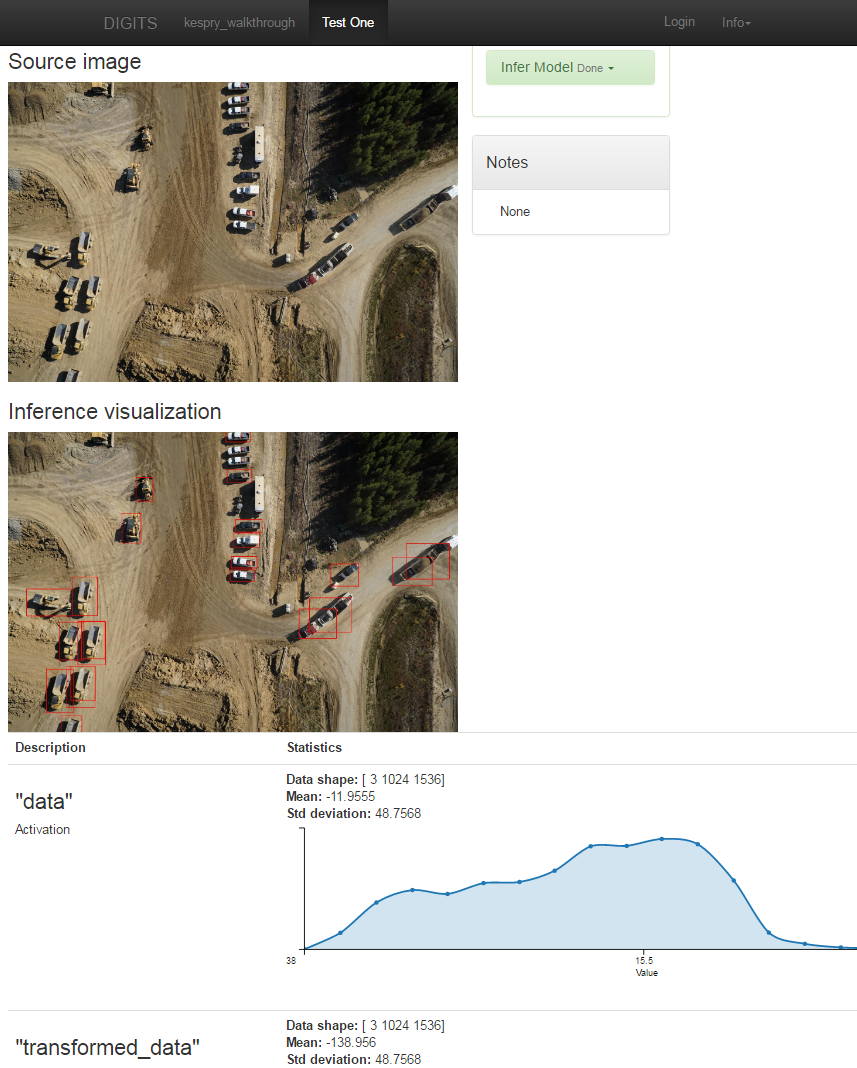Click the caret arrow beside Done
Image resolution: width=857 pixels, height=1068 pixels.
click(x=611, y=69)
